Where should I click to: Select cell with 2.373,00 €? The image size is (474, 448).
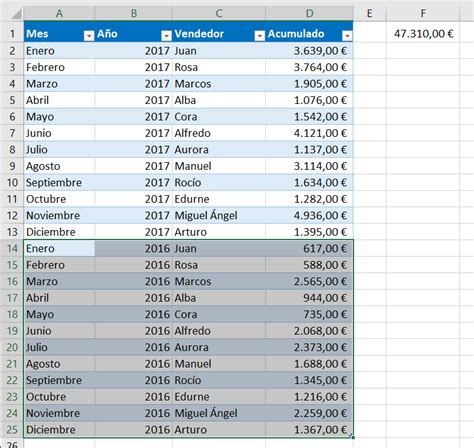[x=309, y=347]
